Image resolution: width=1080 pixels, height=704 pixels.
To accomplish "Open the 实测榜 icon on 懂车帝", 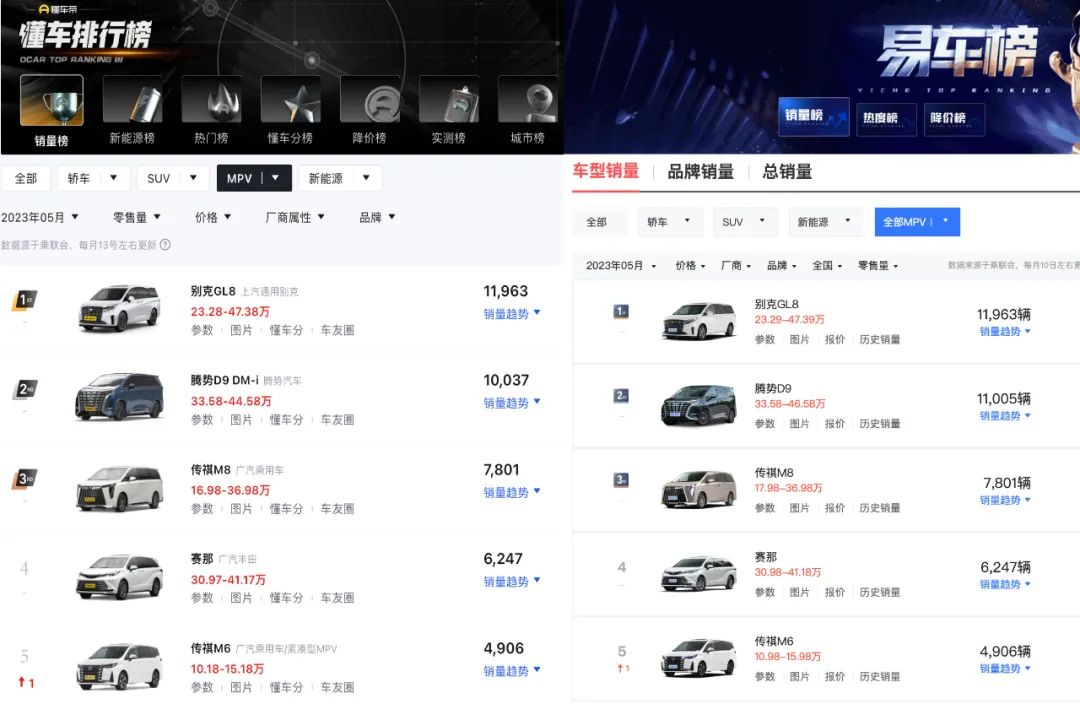I will tap(448, 101).
